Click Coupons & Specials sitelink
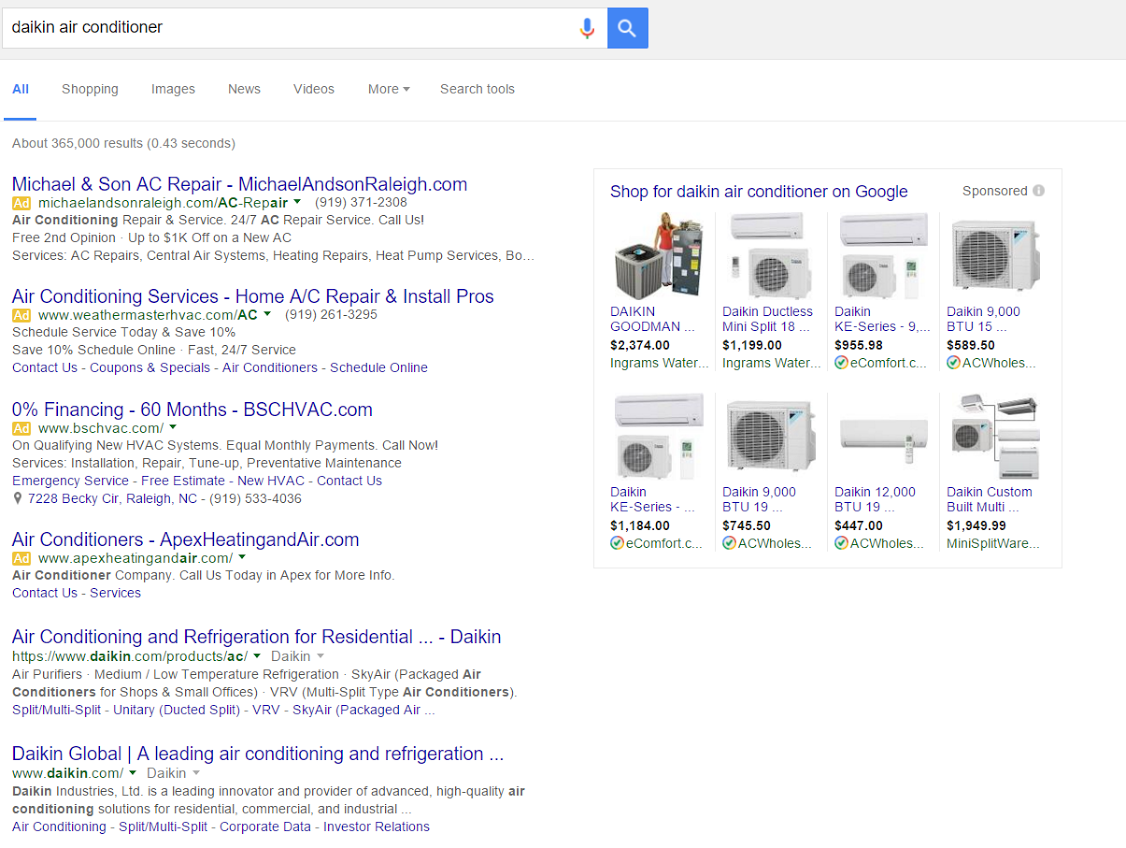1126x848 pixels. [x=150, y=368]
